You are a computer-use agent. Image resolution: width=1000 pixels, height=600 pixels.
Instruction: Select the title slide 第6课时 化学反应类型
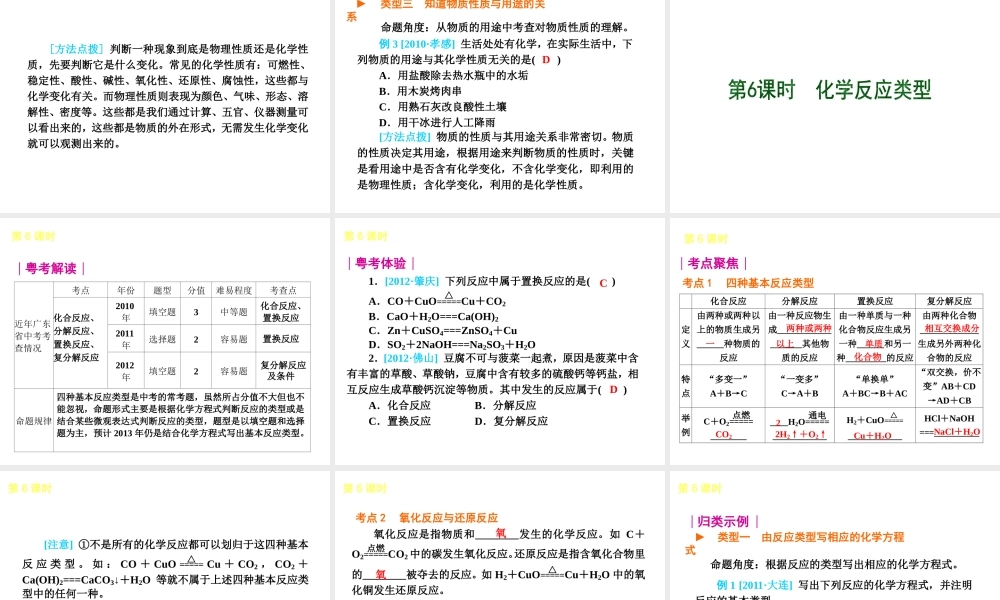tap(835, 106)
